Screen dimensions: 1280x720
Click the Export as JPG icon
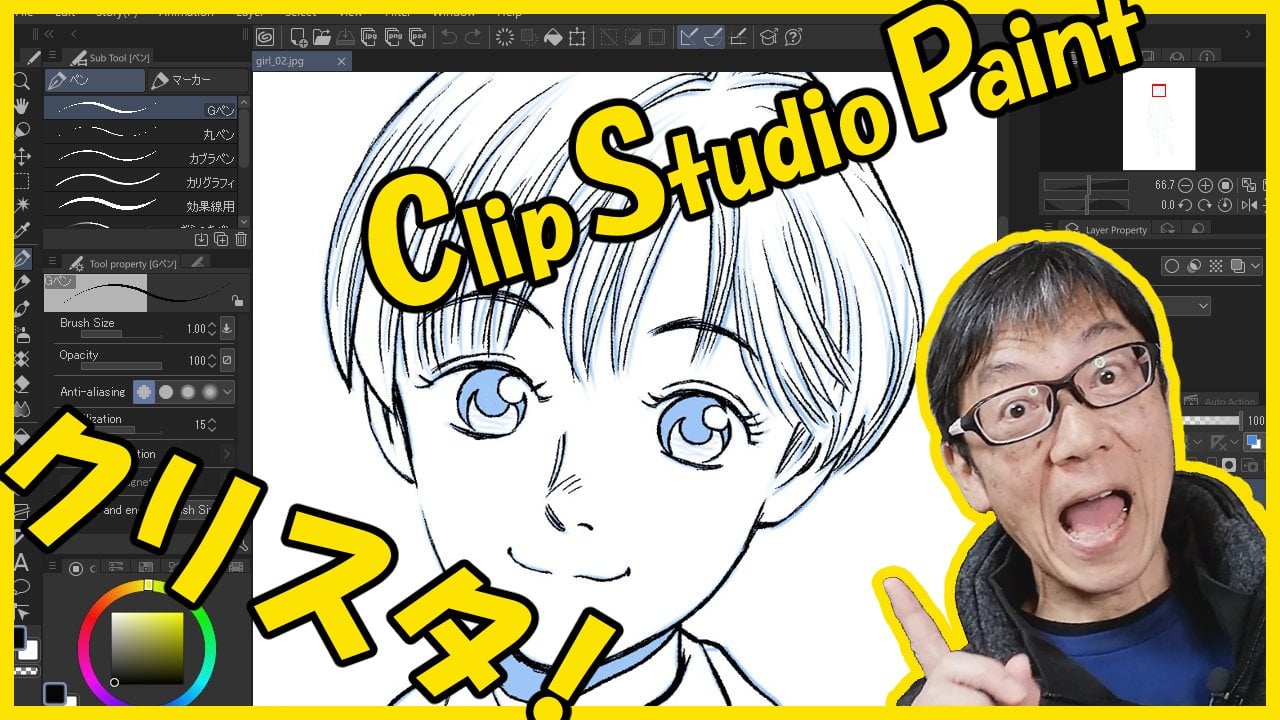coord(368,38)
